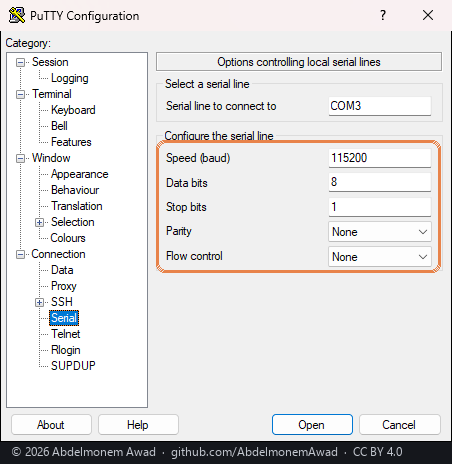Click the serial line field showing COM3
The image size is (452, 464).
click(x=380, y=106)
